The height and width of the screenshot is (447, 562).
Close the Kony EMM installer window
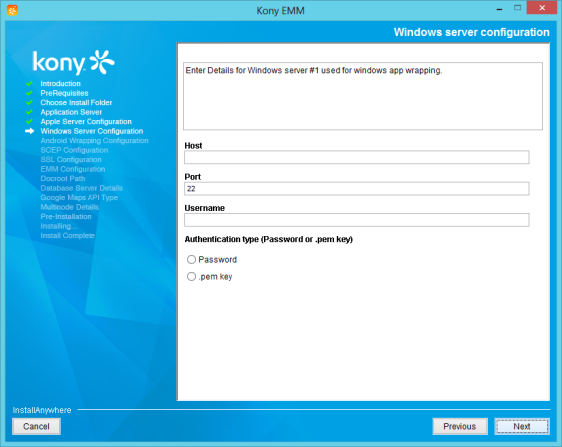tap(542, 8)
